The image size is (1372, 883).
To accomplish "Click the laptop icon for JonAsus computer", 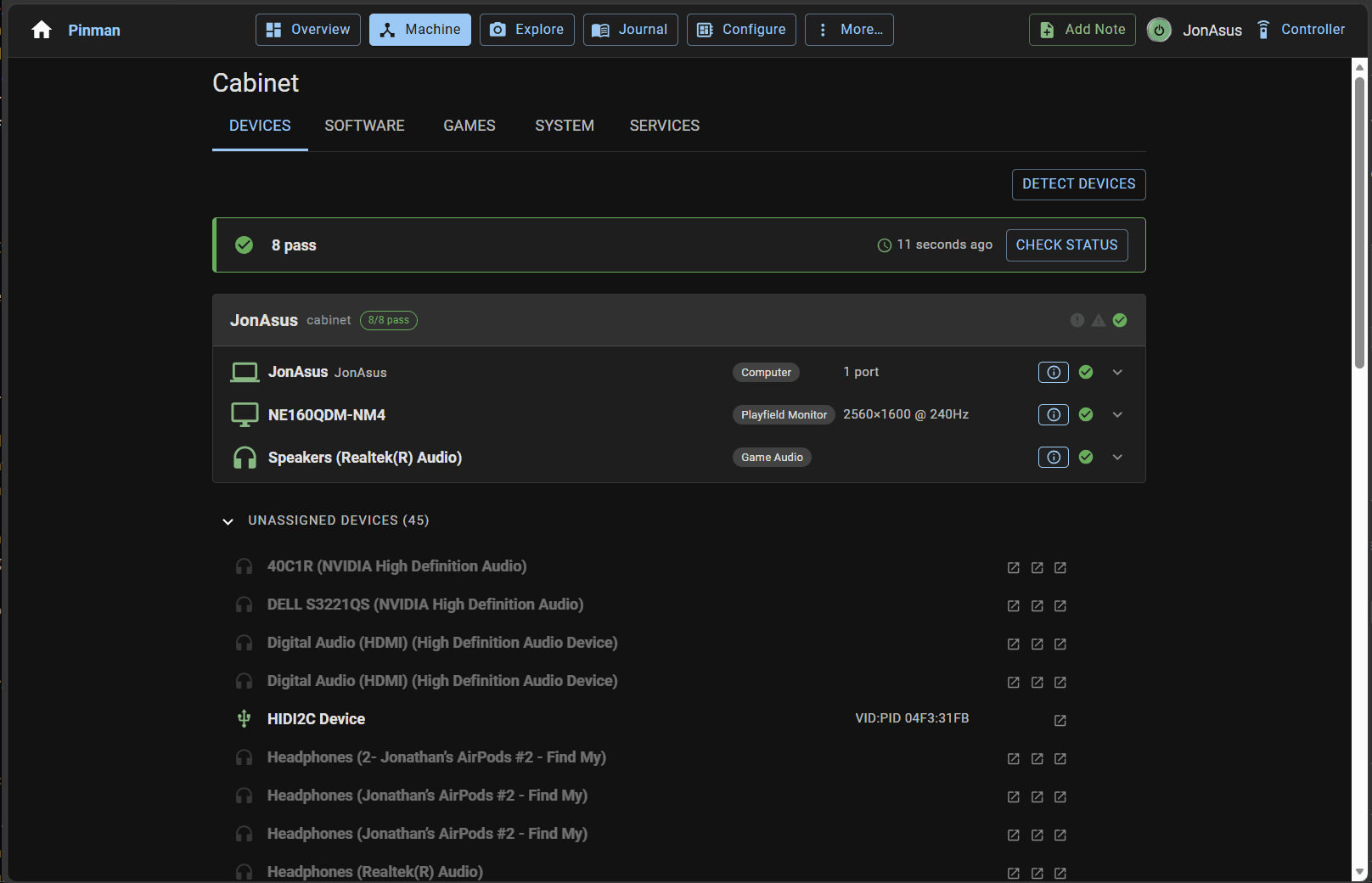I will (245, 372).
